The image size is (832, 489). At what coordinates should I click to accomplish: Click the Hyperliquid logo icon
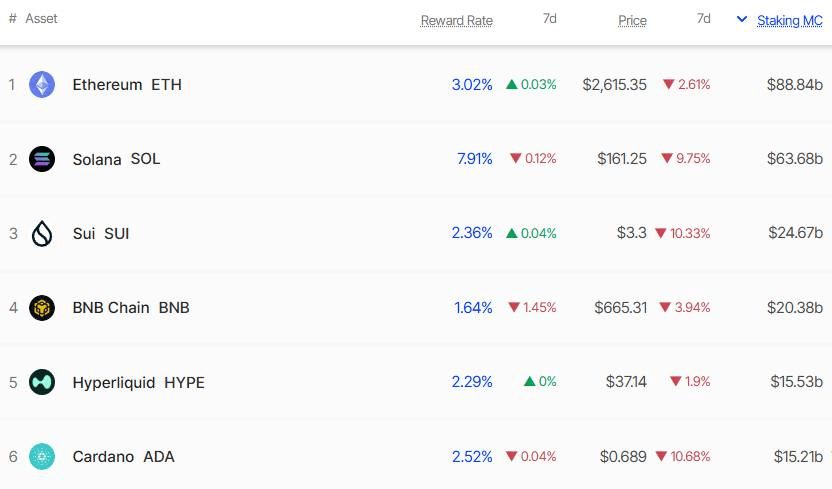pos(42,382)
